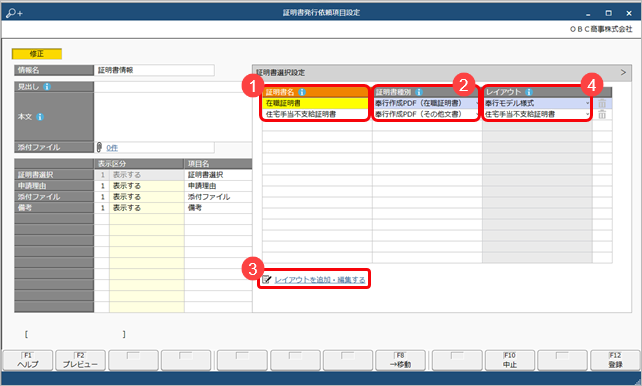Click the ＯＢＣ商事株式会社 company name
642x386 pixels.
coord(601,29)
